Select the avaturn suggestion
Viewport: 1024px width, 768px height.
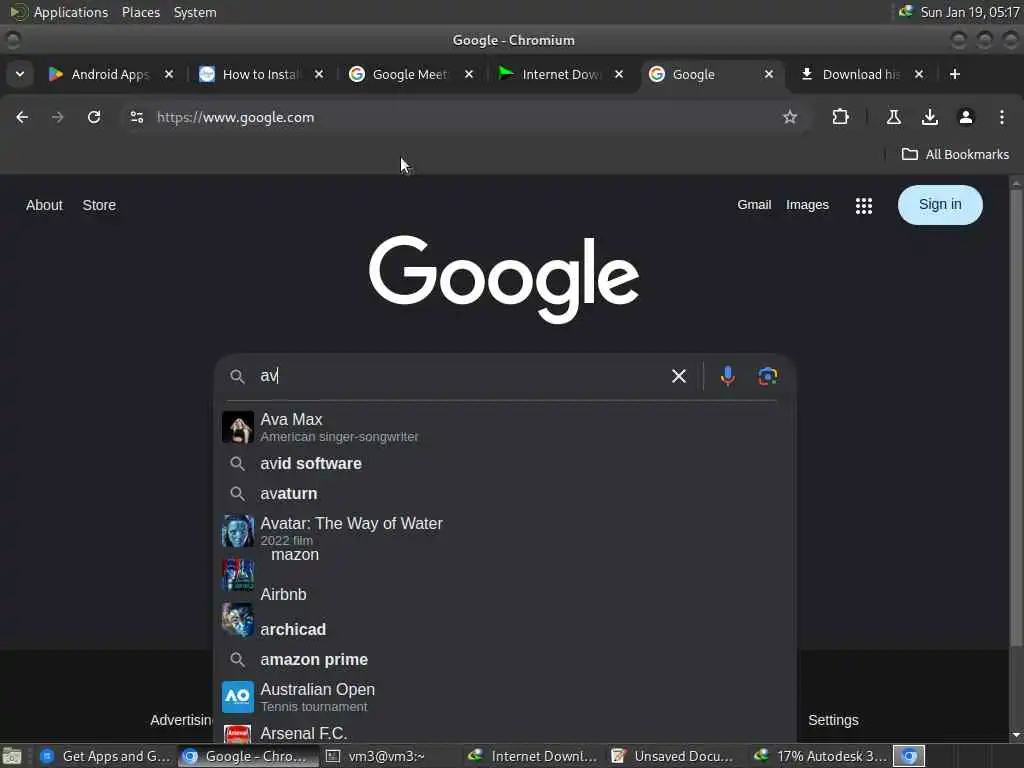click(505, 494)
